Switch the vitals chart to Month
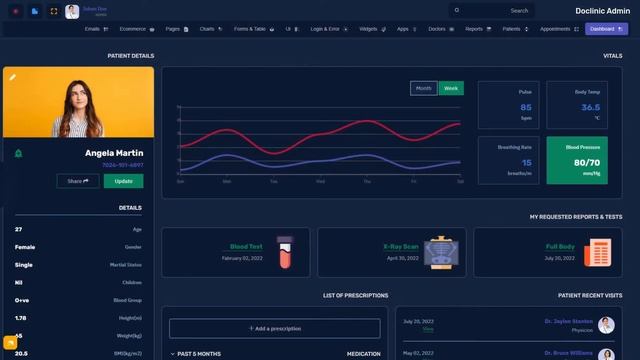 click(424, 88)
